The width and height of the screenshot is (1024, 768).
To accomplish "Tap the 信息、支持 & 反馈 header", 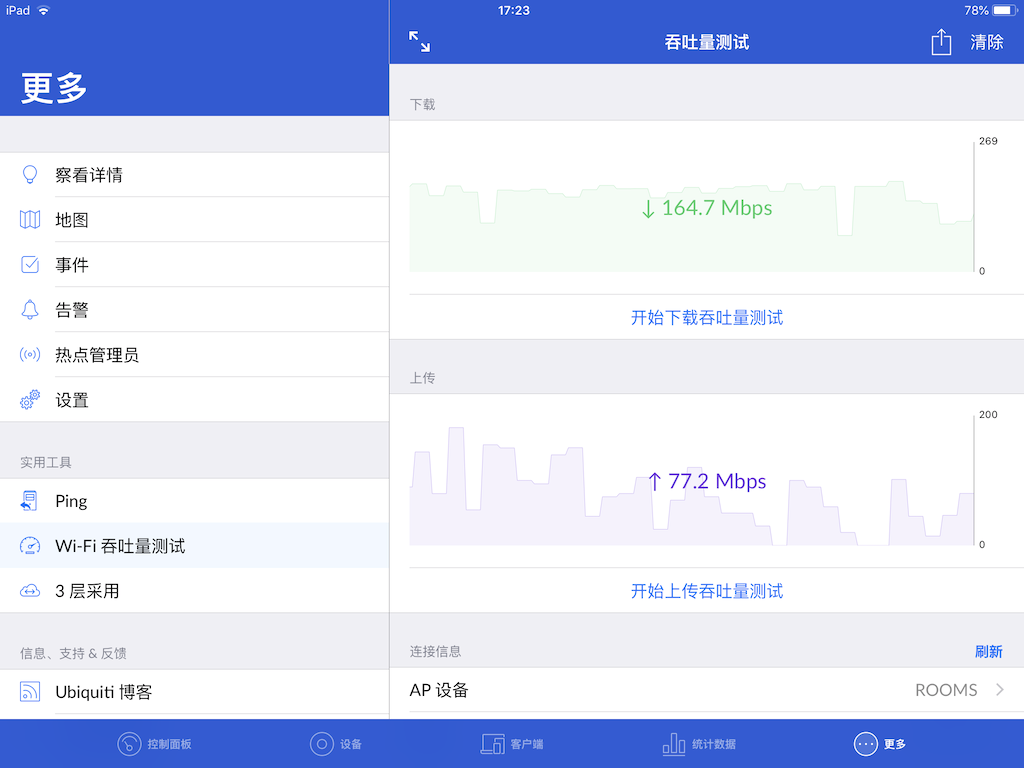I will tap(73, 653).
